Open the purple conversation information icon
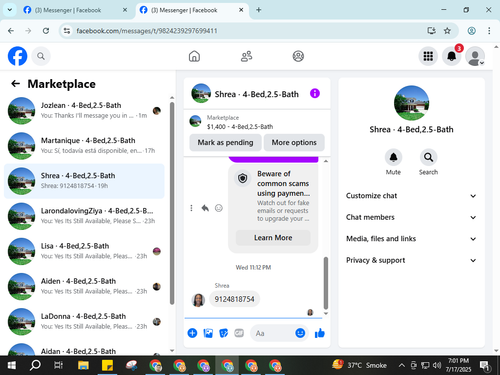Image resolution: width=500 pixels, height=375 pixels. point(315,93)
